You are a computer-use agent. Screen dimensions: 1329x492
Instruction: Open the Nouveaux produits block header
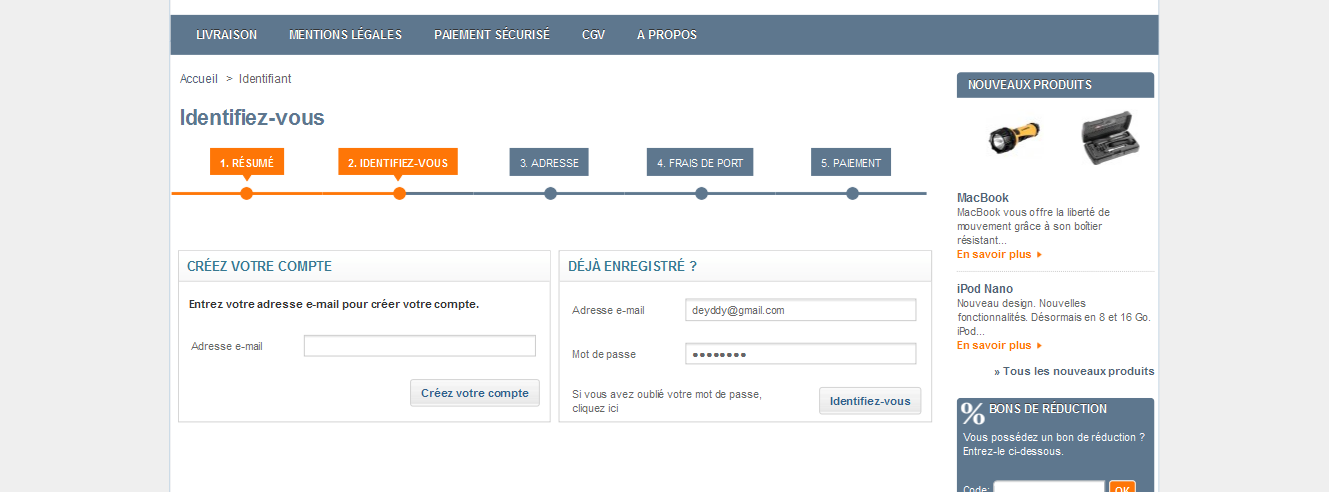pos(1055,85)
